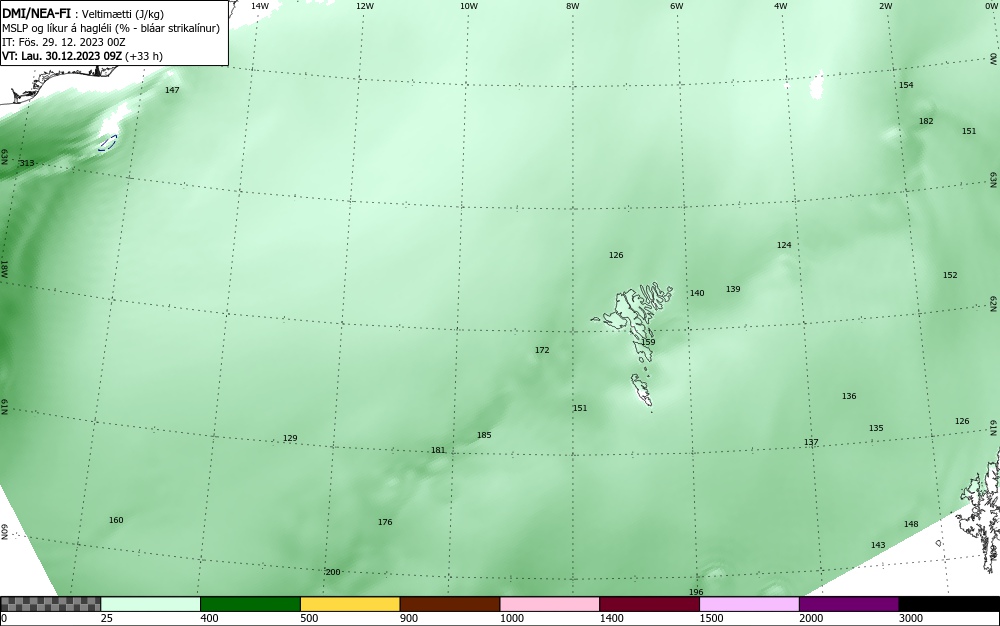Click the 154 value near top right
Screen dimensions: 1000x626
(906, 85)
